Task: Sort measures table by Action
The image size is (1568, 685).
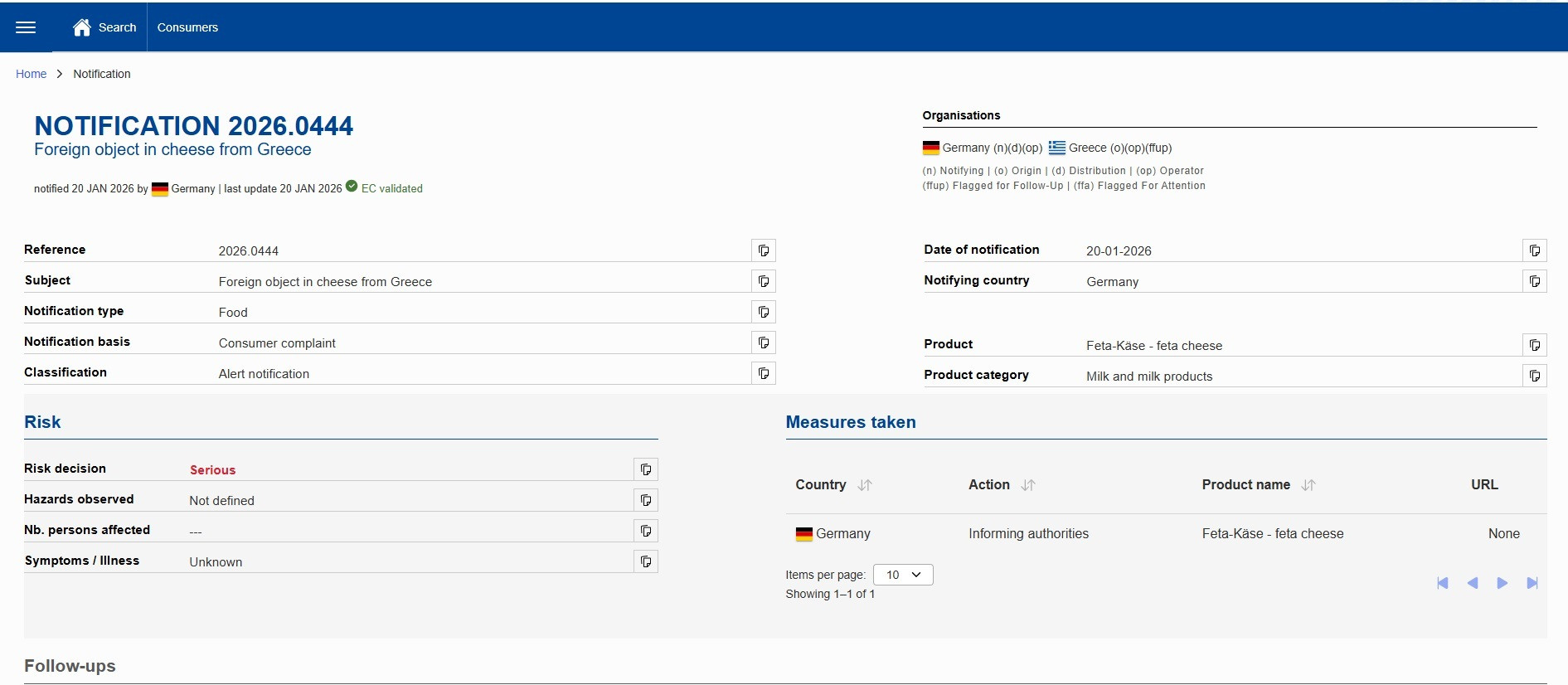Action: click(x=1028, y=485)
